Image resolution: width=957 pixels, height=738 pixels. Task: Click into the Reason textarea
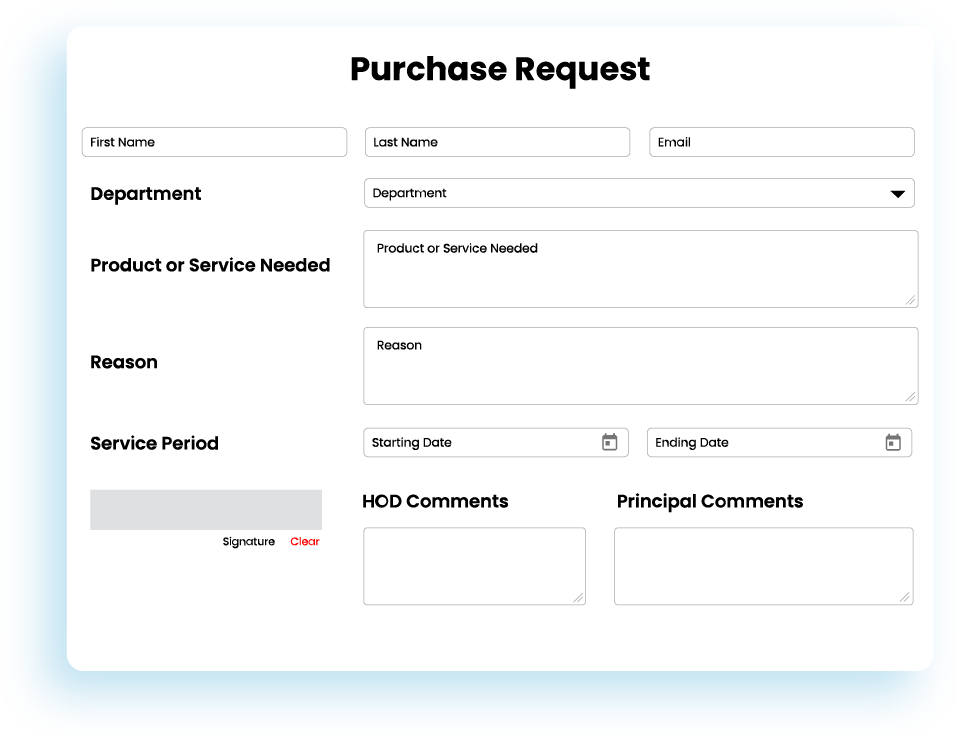640,372
